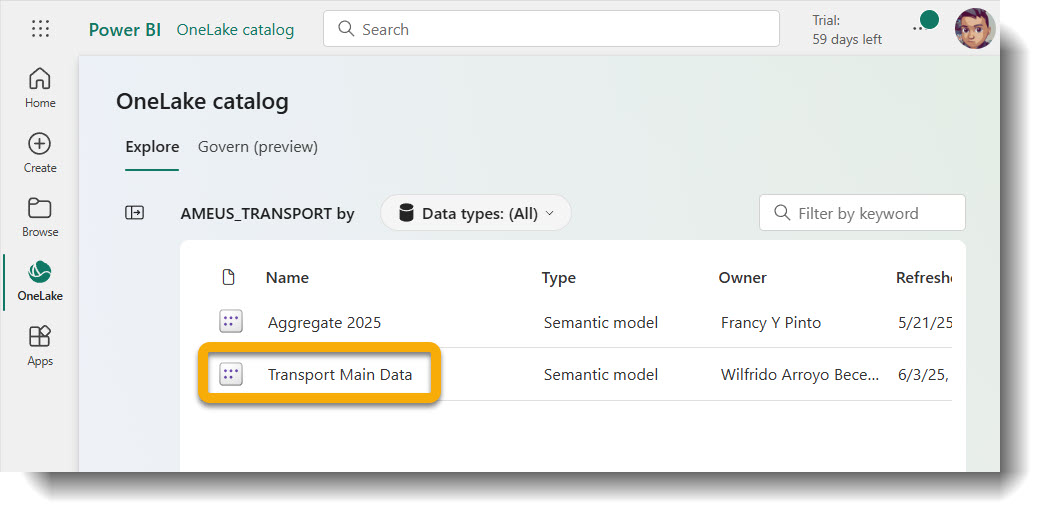The image size is (1052, 524).
Task: Click the Transport Main Data model icon
Action: pos(231,375)
